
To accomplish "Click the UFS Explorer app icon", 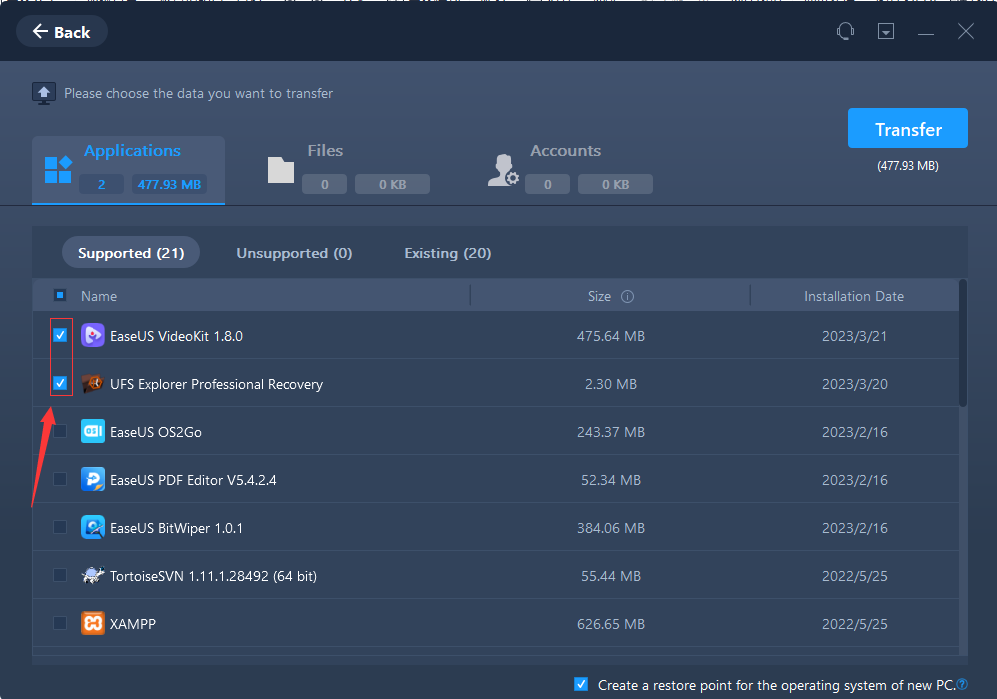I will tap(93, 384).
